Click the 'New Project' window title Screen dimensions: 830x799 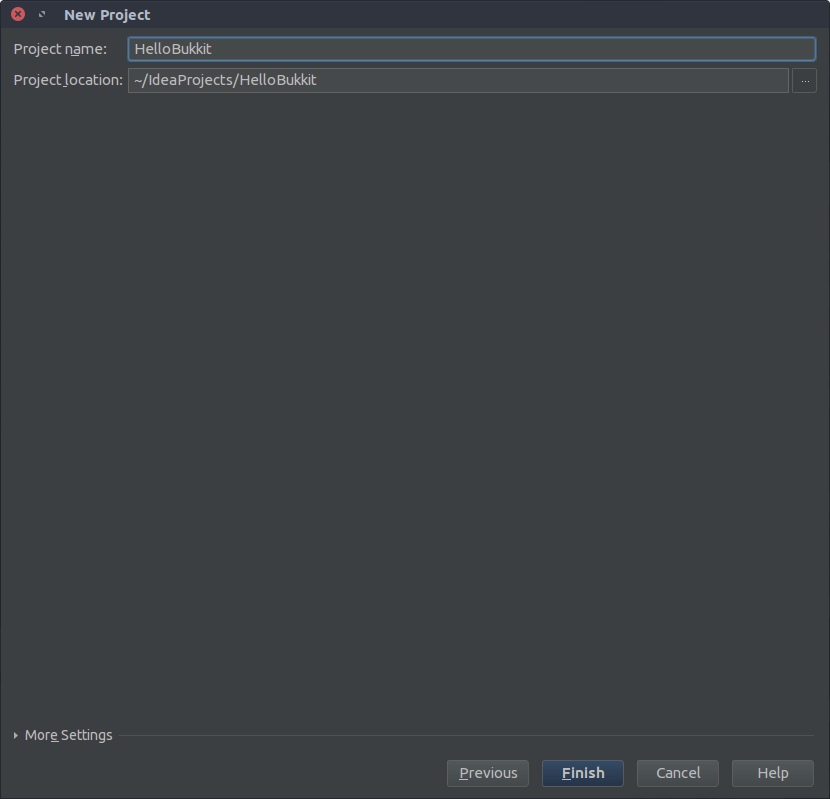107,15
